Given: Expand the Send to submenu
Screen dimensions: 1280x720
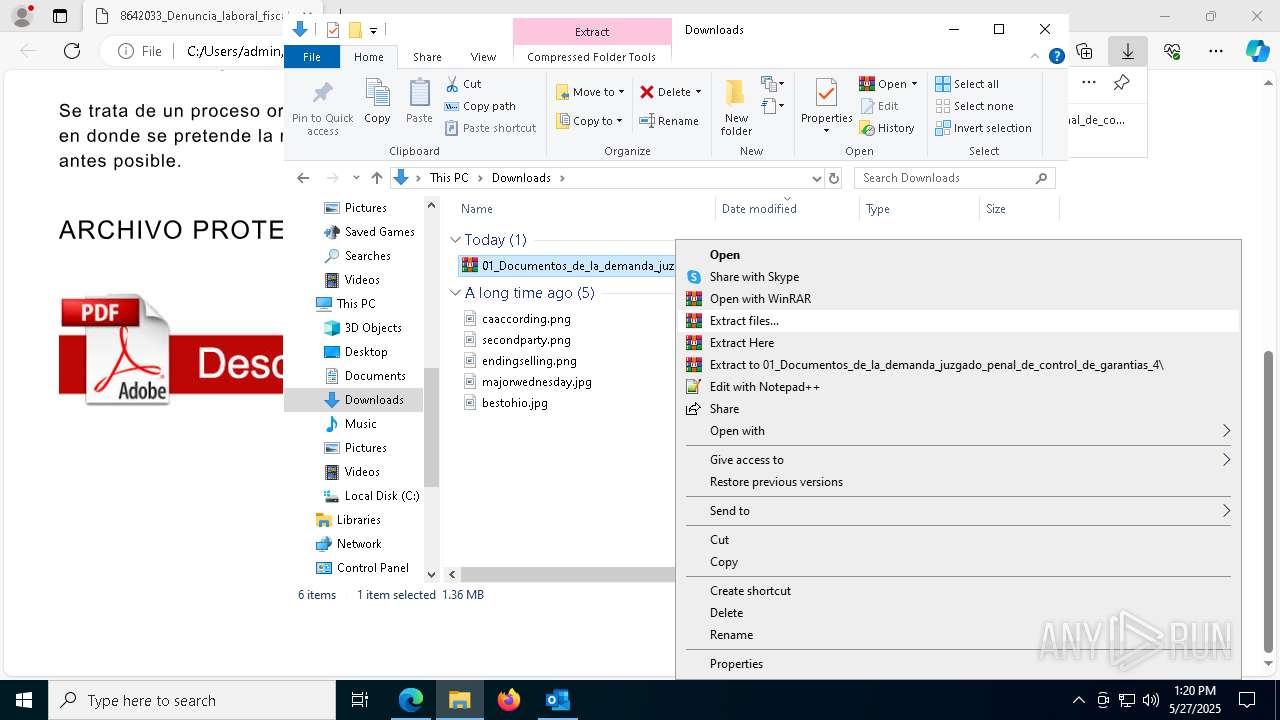Looking at the screenshot, I should (x=959, y=511).
